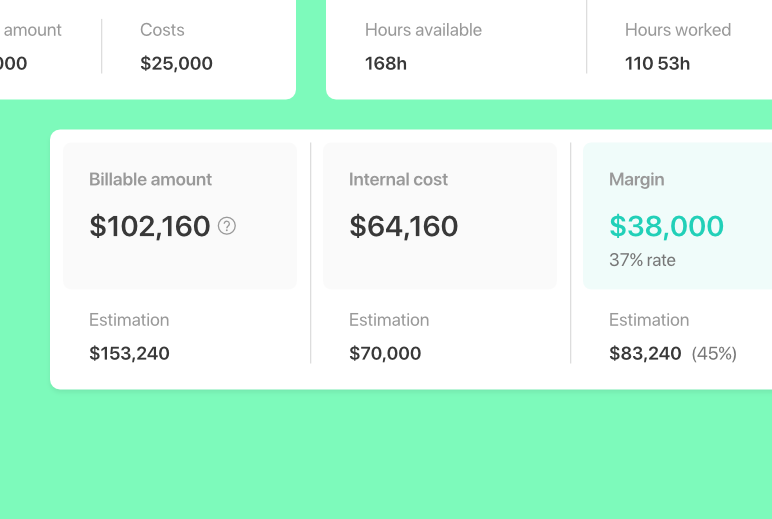Click the 37% rate text
772x519 pixels.
pos(642,260)
